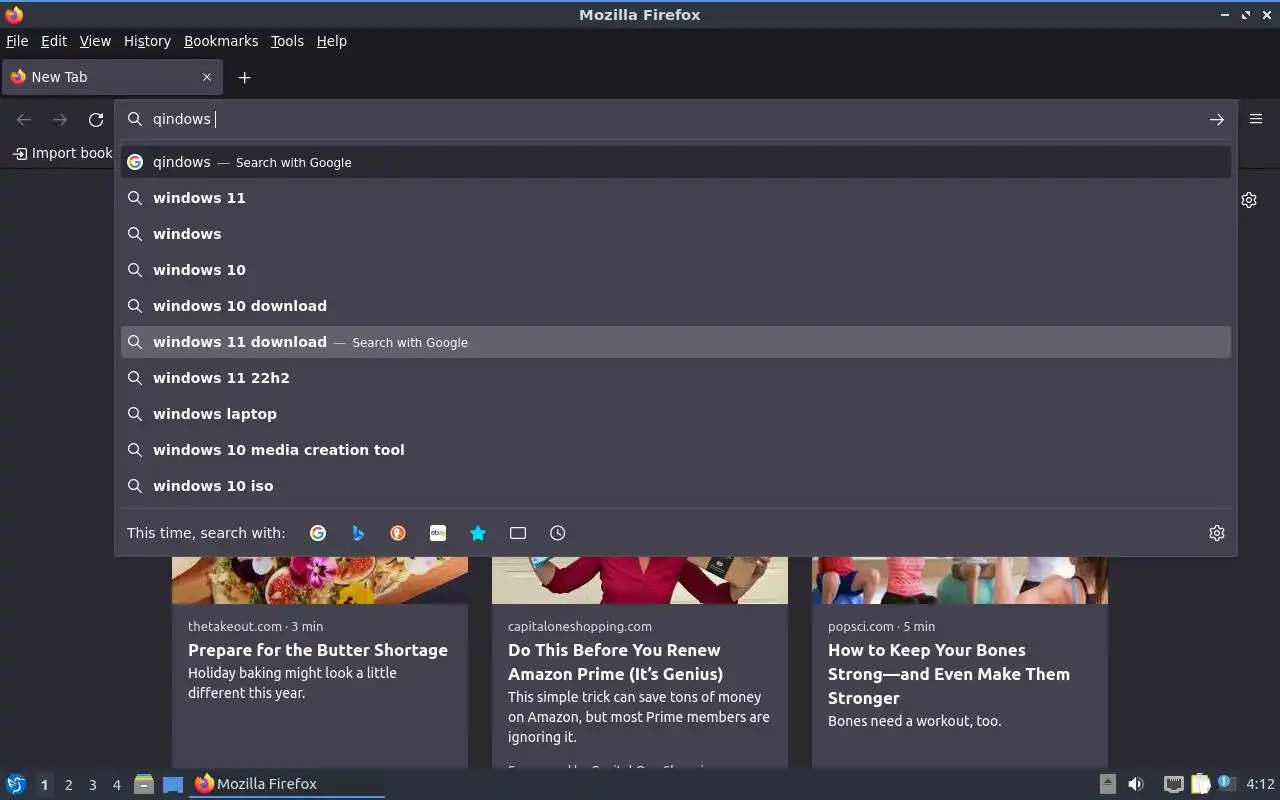
Task: Open the Firefox hamburger application menu
Action: 1256,119
